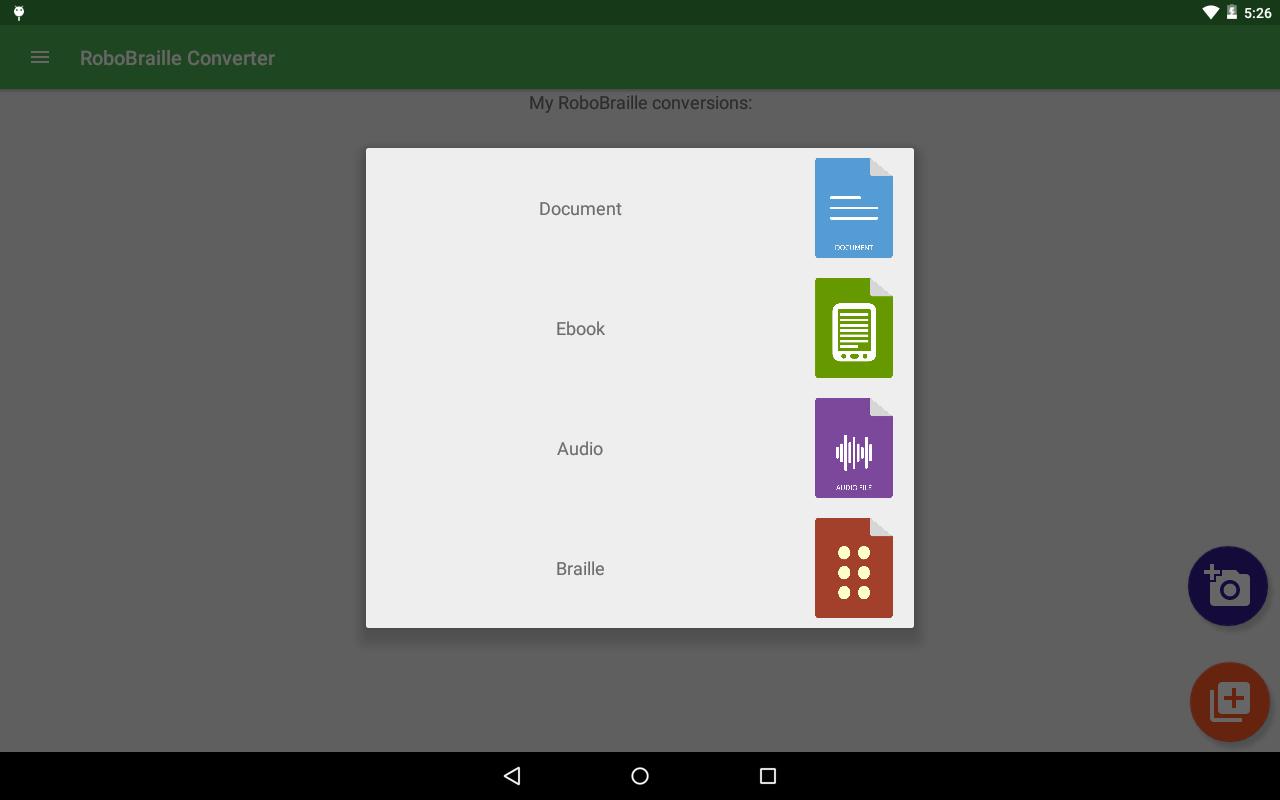Tap the add-file floating button with plus
This screenshot has height=800, width=1280.
pyautogui.click(x=1230, y=702)
